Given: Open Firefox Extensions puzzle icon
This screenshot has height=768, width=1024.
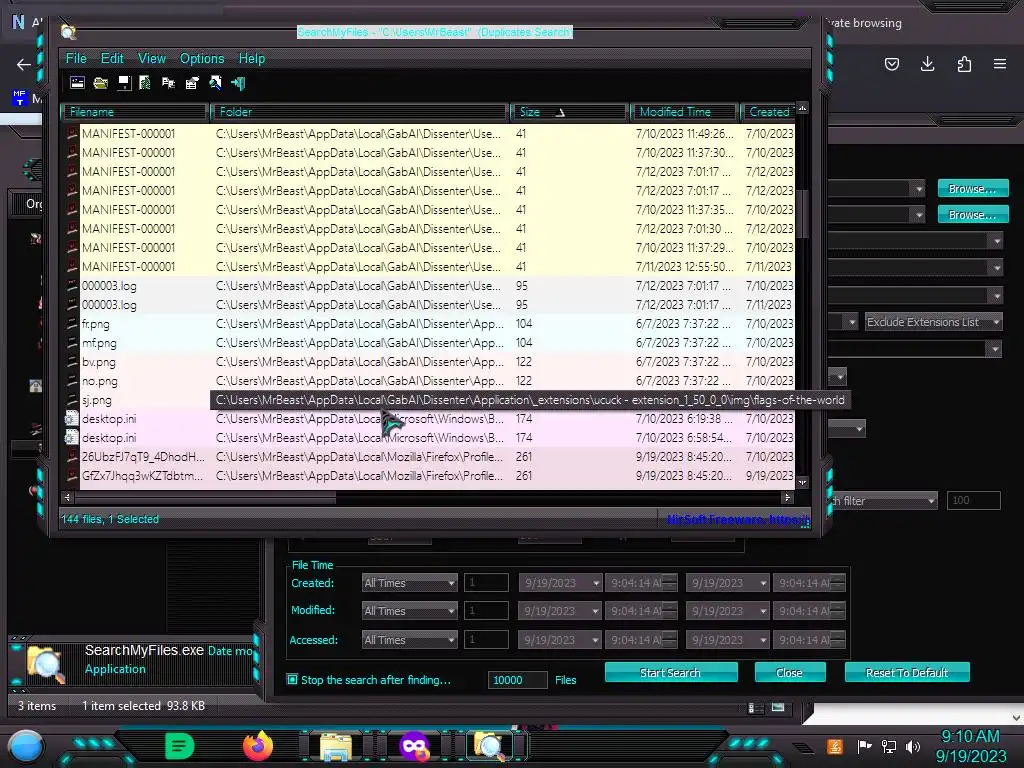Looking at the screenshot, I should pos(964,64).
